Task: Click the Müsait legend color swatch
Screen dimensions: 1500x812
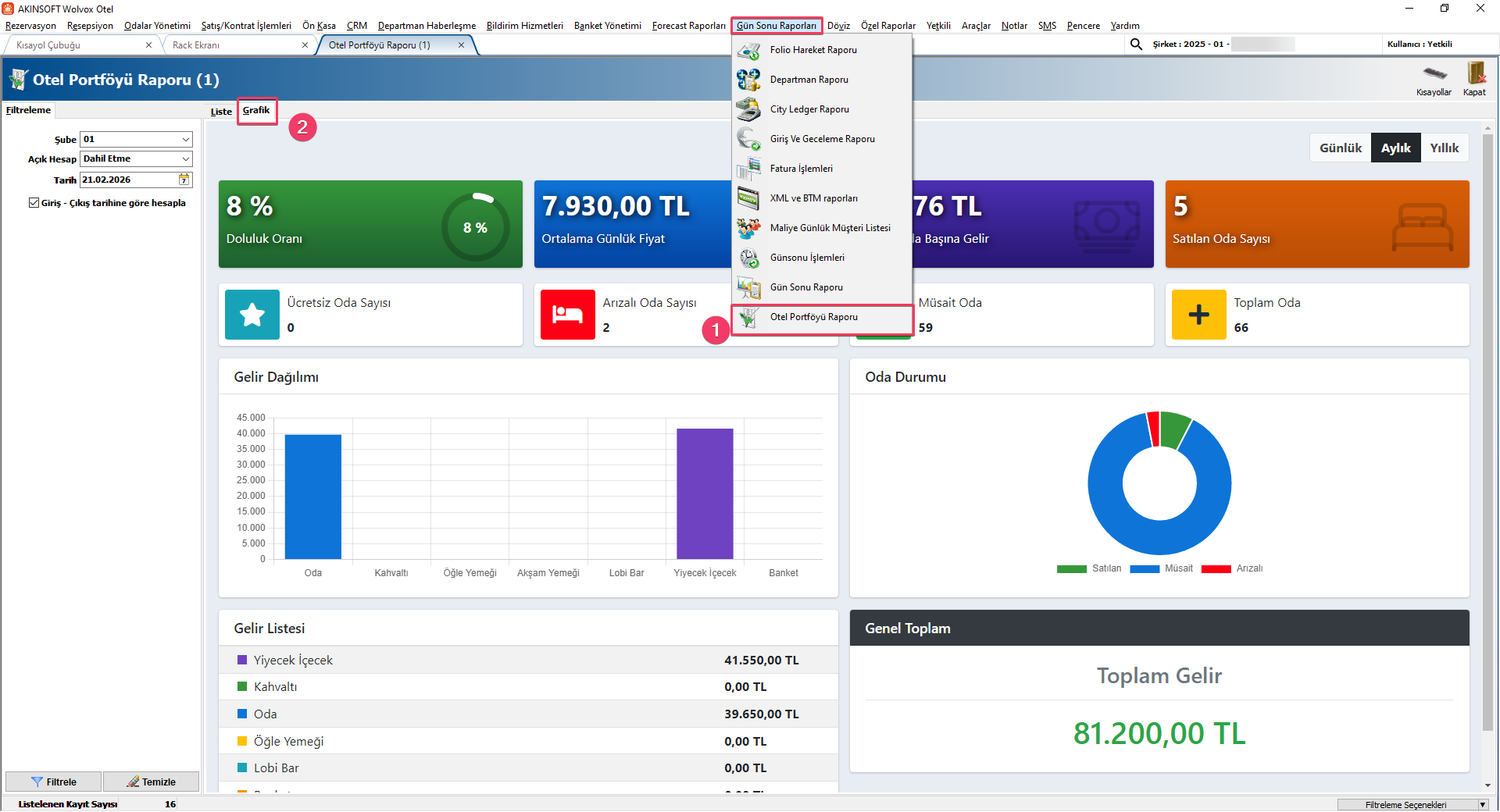Action: click(x=1145, y=568)
